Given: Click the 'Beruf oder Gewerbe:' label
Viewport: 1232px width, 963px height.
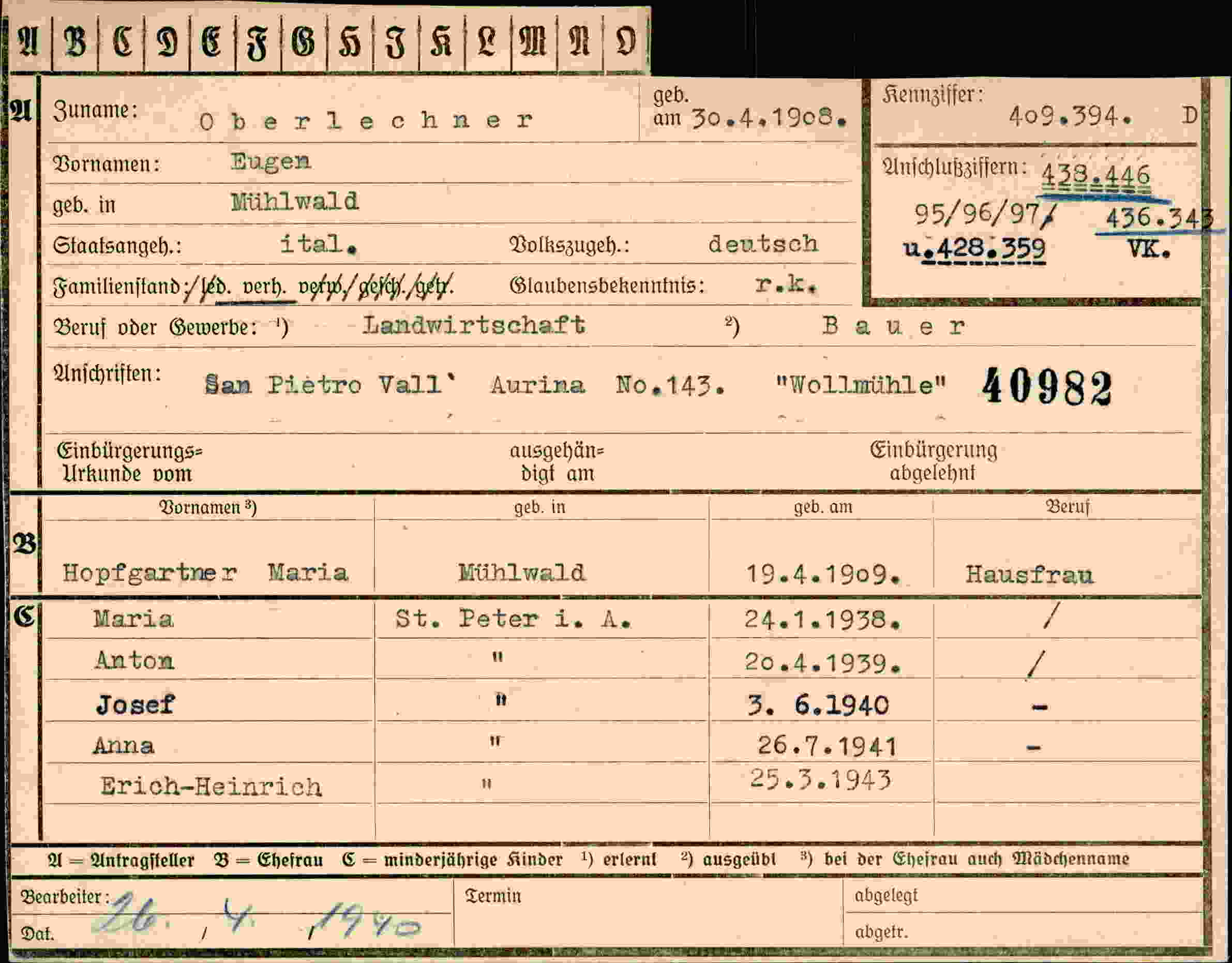Looking at the screenshot, I should pyautogui.click(x=155, y=327).
